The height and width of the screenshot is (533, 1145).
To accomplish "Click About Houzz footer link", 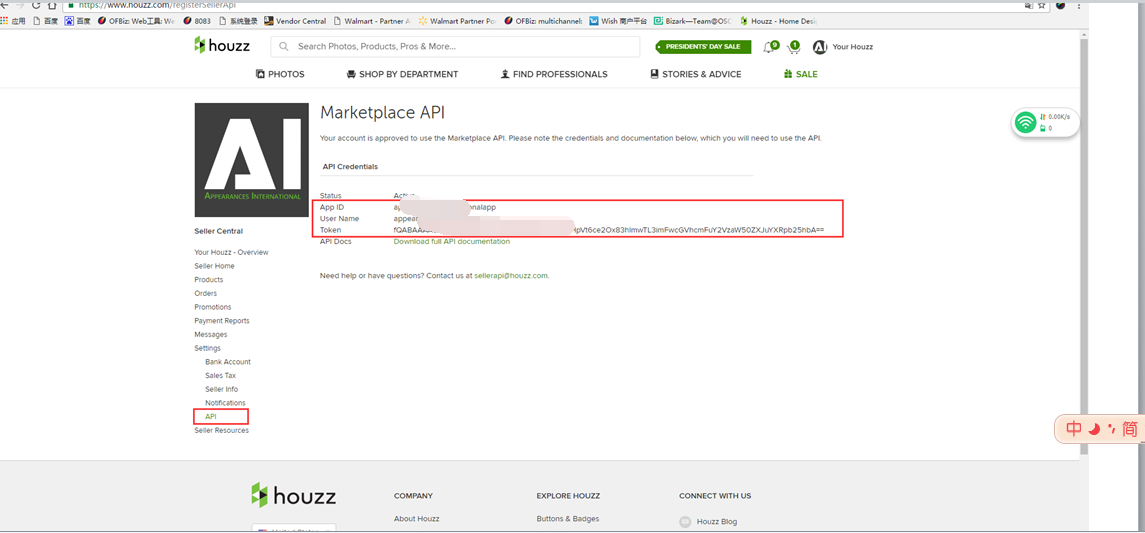I will click(x=416, y=519).
